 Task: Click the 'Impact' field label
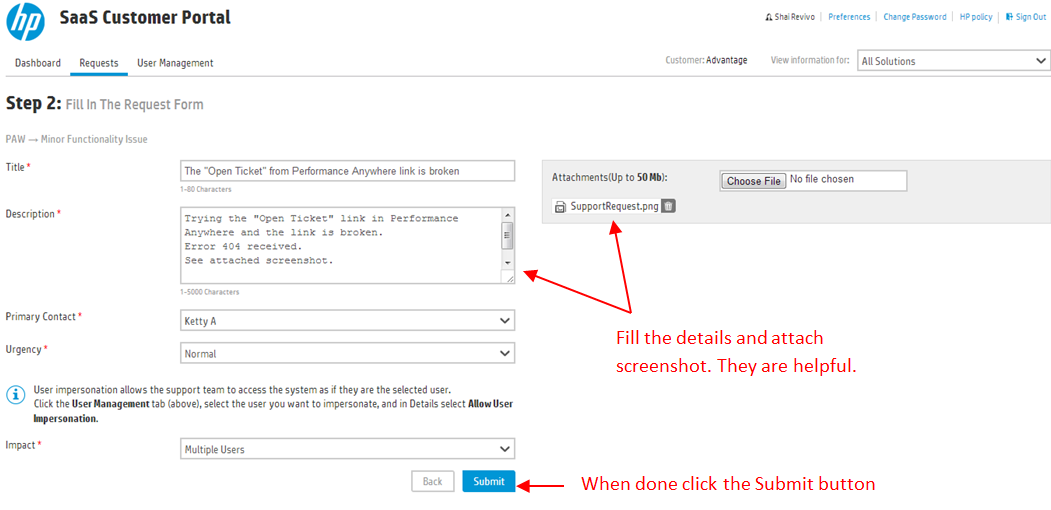coord(23,445)
